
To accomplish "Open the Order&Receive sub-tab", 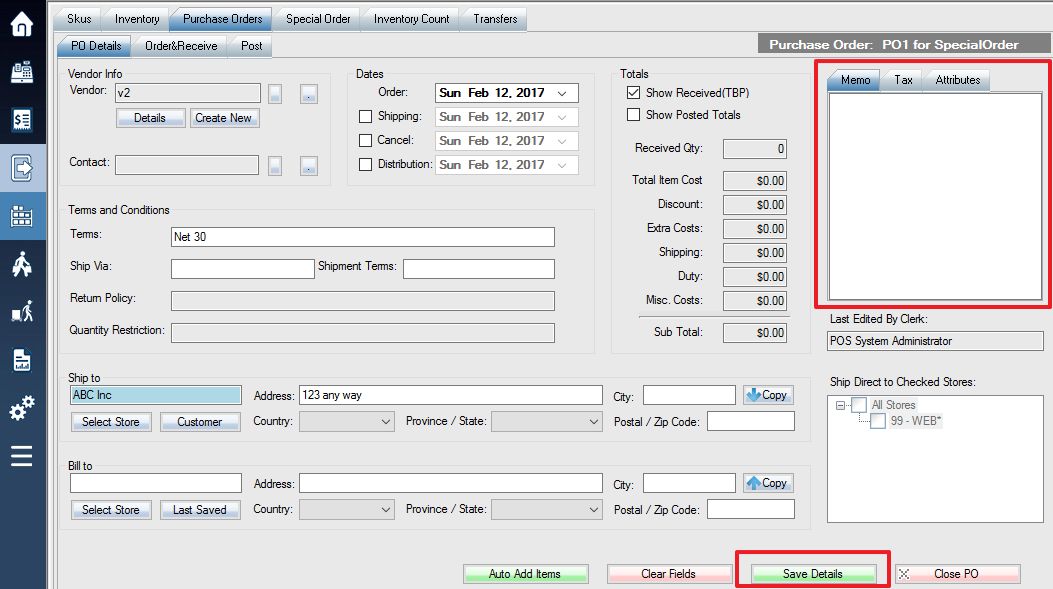I will click(181, 46).
